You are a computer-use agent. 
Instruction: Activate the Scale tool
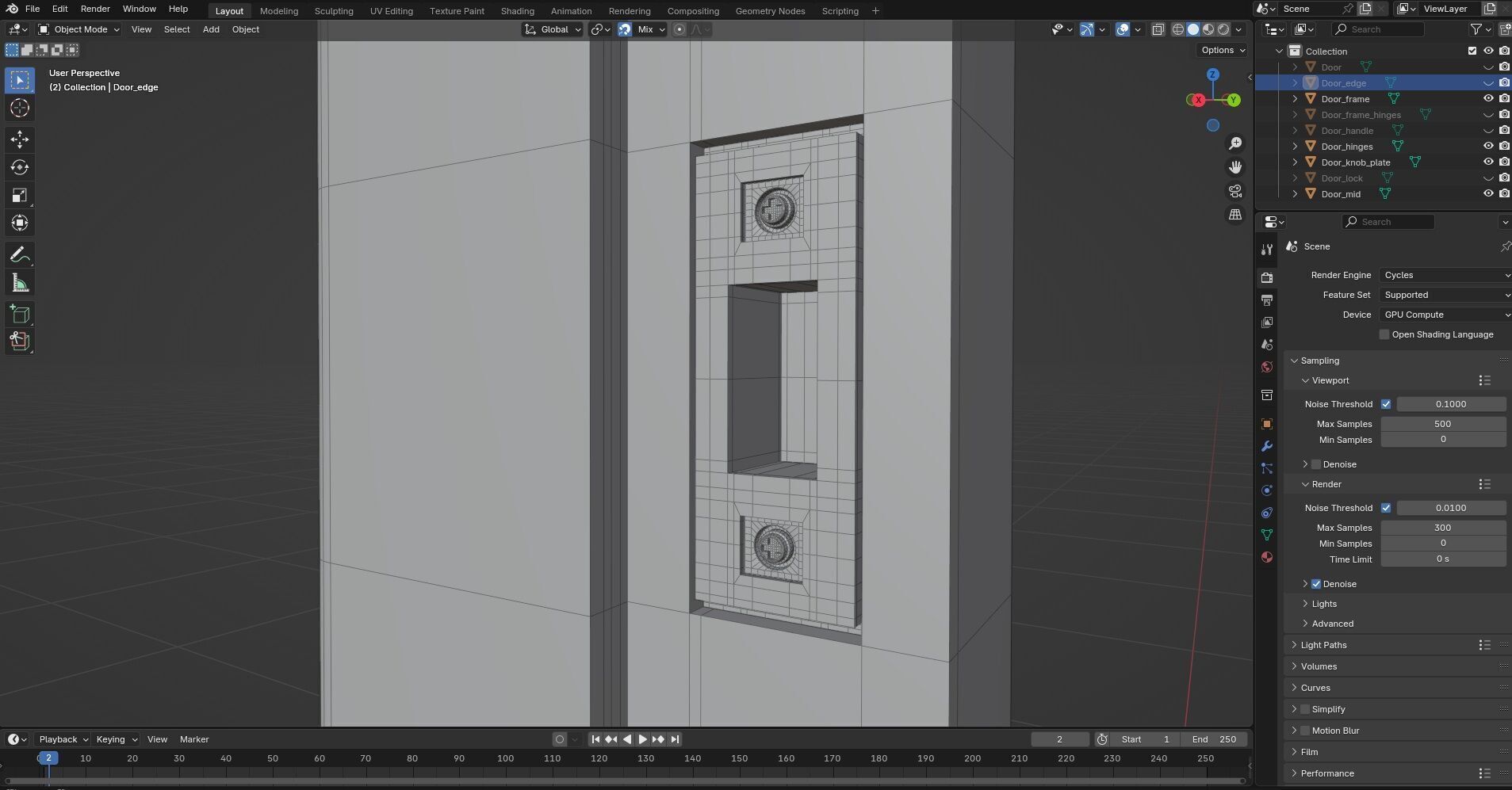(x=20, y=195)
